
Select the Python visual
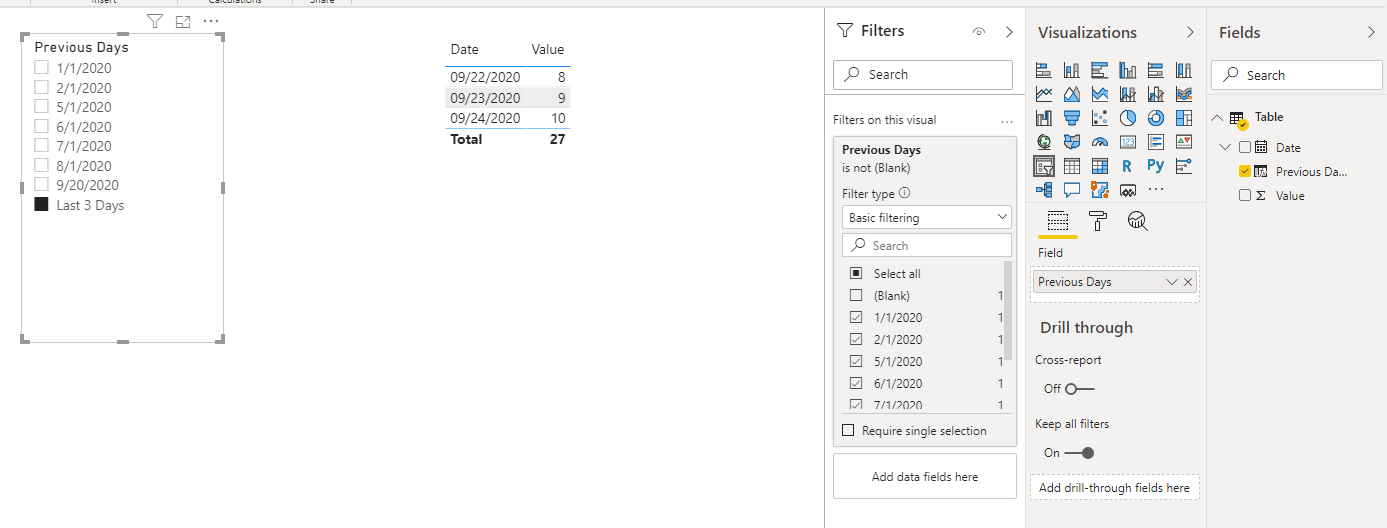1156,166
